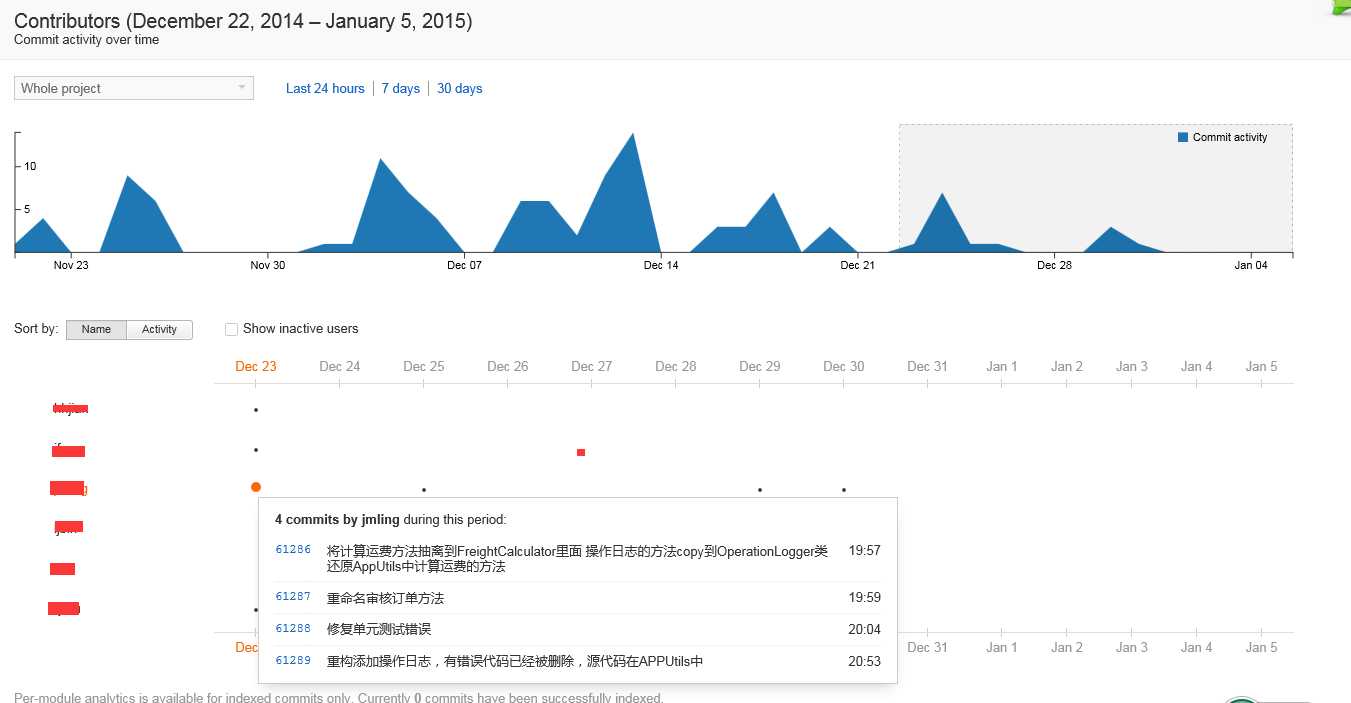Select the "7 days" time range
1351x703 pixels.
click(x=400, y=88)
